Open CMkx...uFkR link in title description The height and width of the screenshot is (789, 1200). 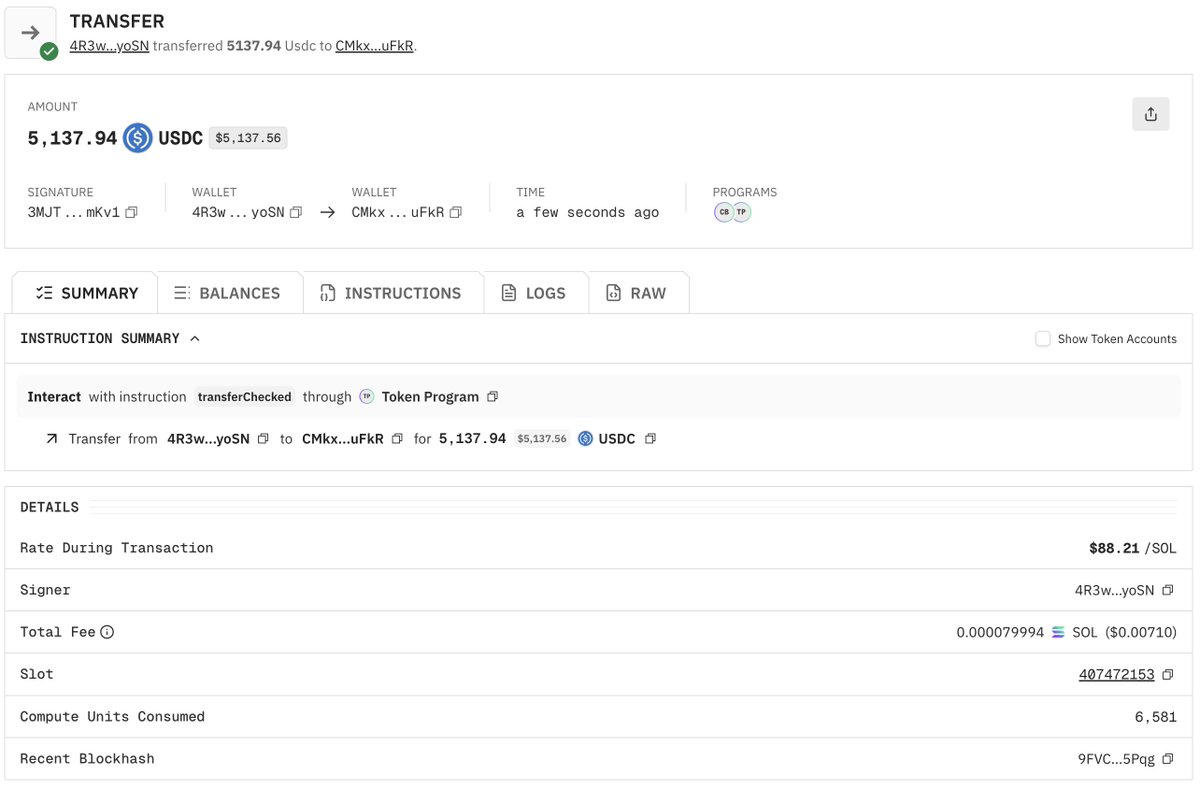pos(374,46)
